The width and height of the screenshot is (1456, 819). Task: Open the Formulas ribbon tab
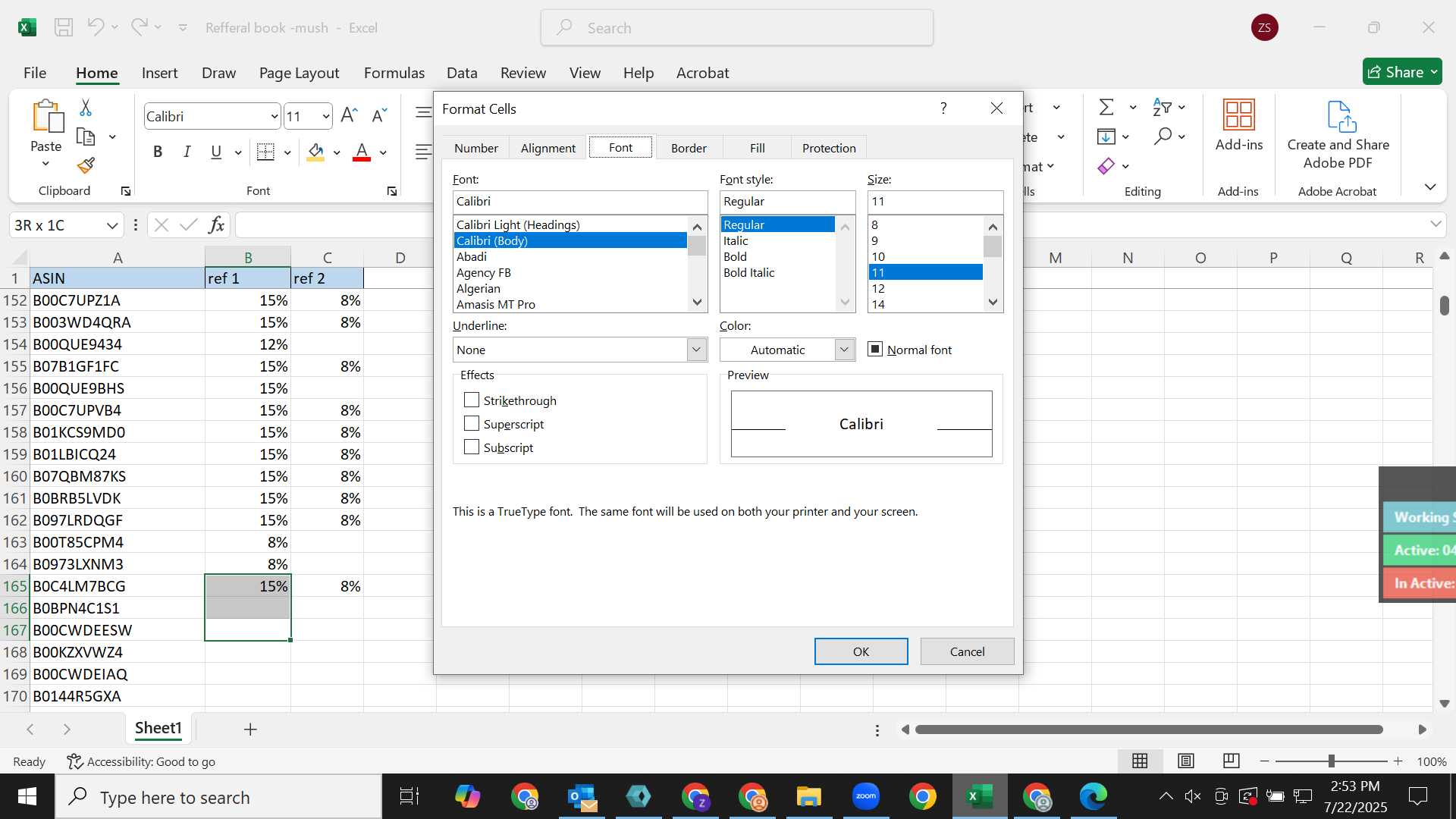(394, 73)
